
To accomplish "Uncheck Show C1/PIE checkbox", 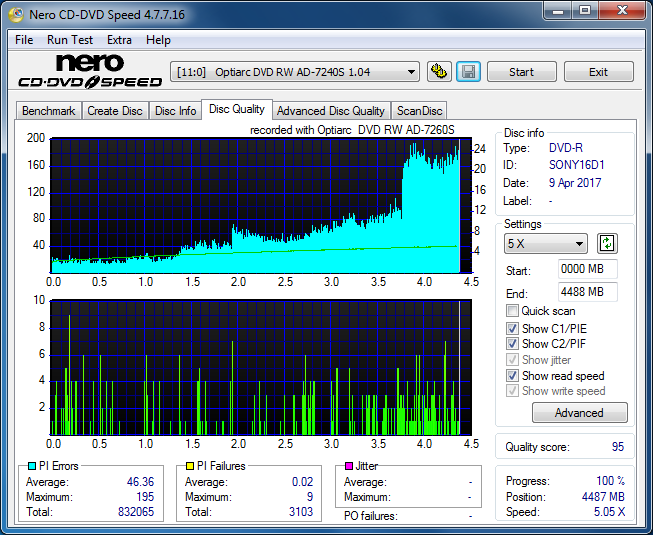I will [x=512, y=328].
